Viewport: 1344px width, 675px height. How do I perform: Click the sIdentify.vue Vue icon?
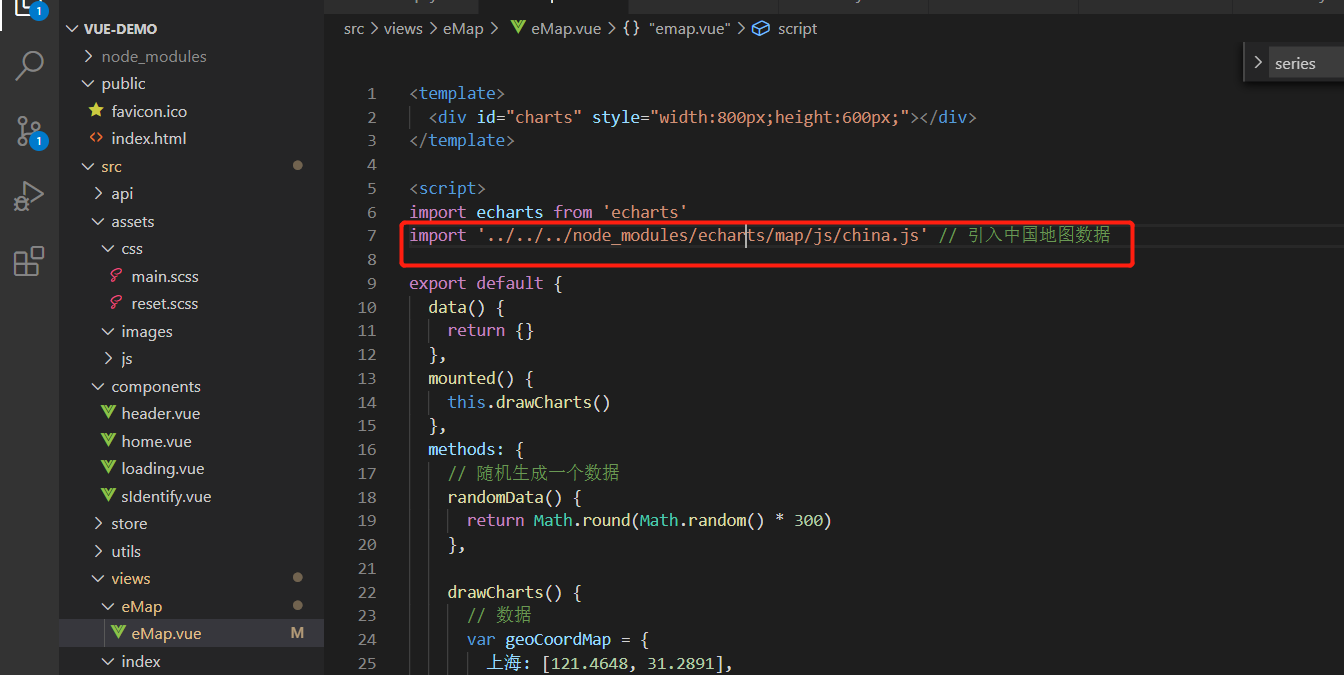pos(108,496)
